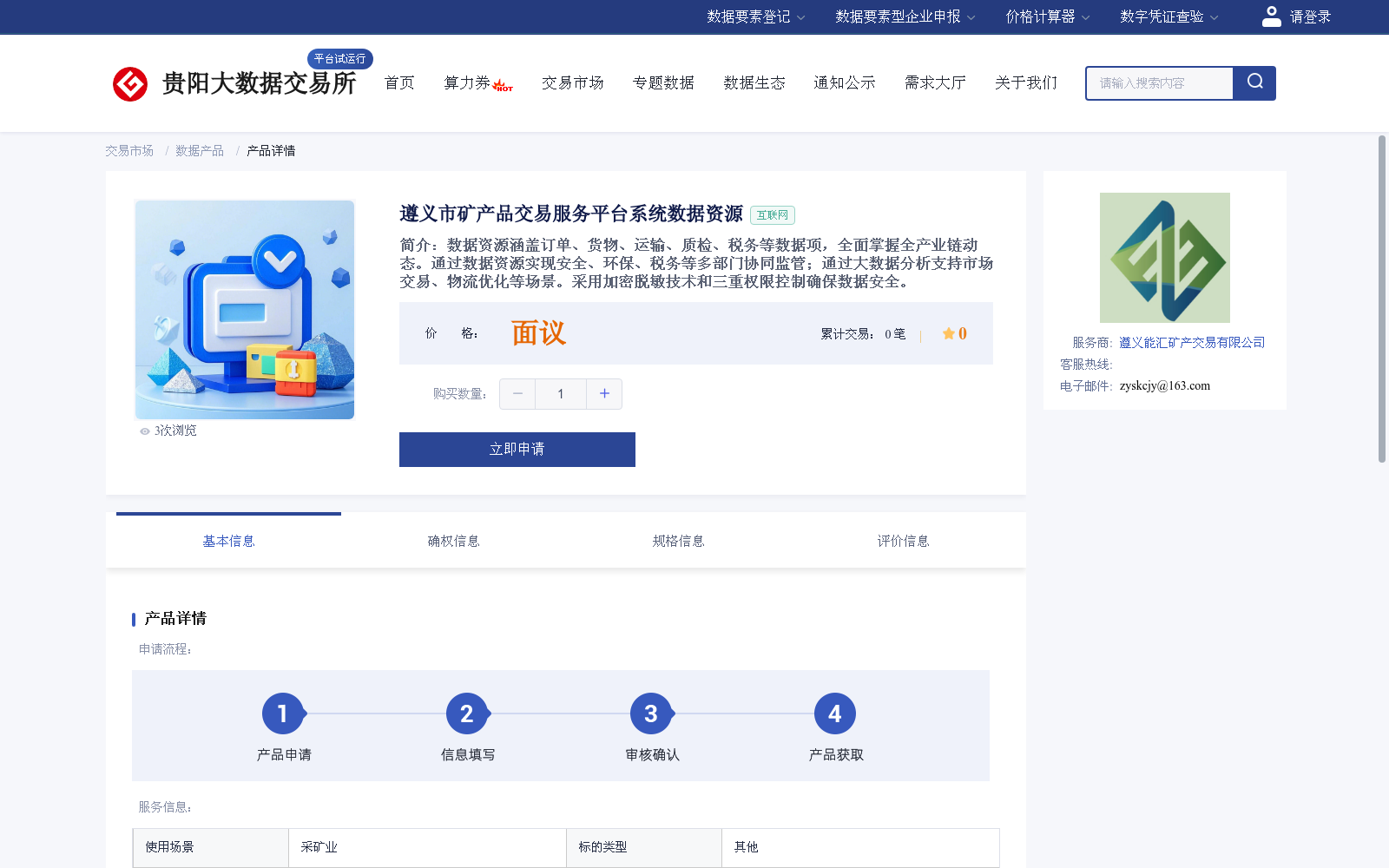
Task: Switch to 评价信息 tab
Action: coord(903,541)
